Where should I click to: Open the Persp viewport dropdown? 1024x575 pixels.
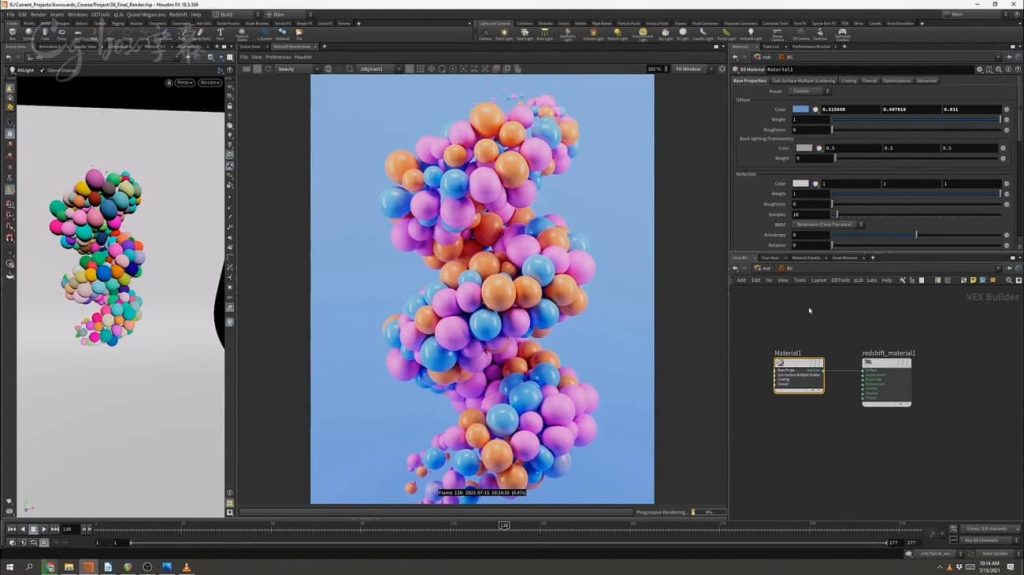pyautogui.click(x=185, y=83)
